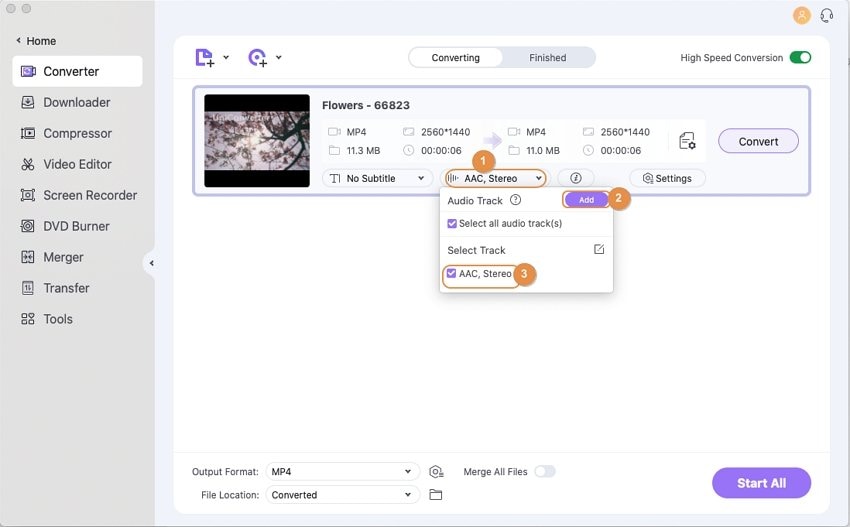Open the Screen Recorder section
Image resolution: width=850 pixels, height=527 pixels.
[77, 195]
